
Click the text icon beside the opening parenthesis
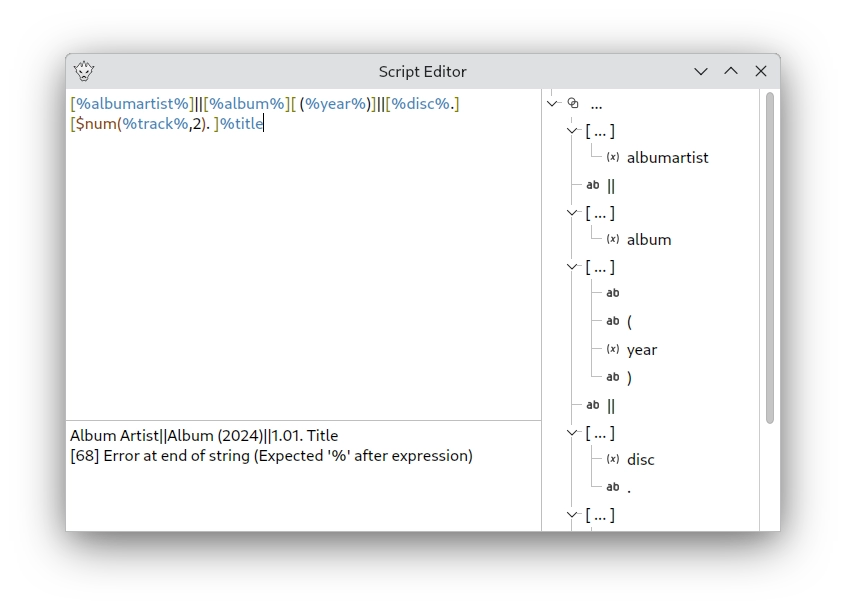613,321
